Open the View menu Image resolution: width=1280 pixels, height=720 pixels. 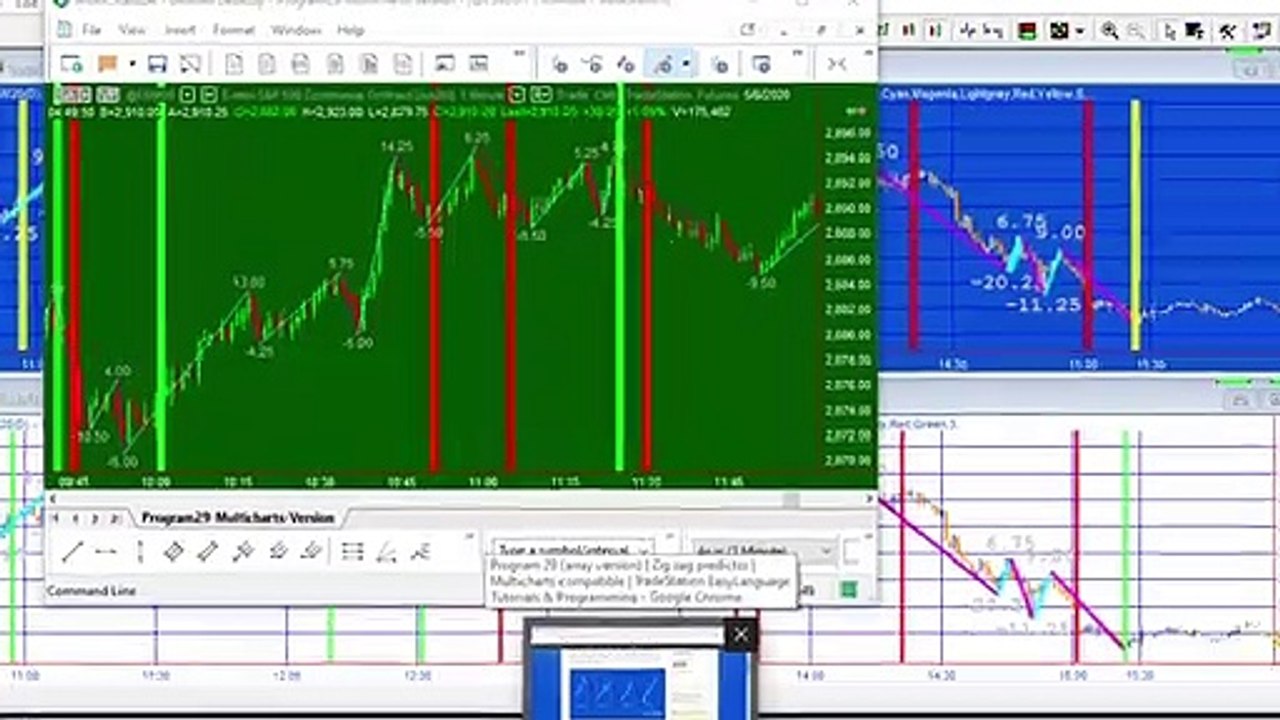pyautogui.click(x=132, y=30)
